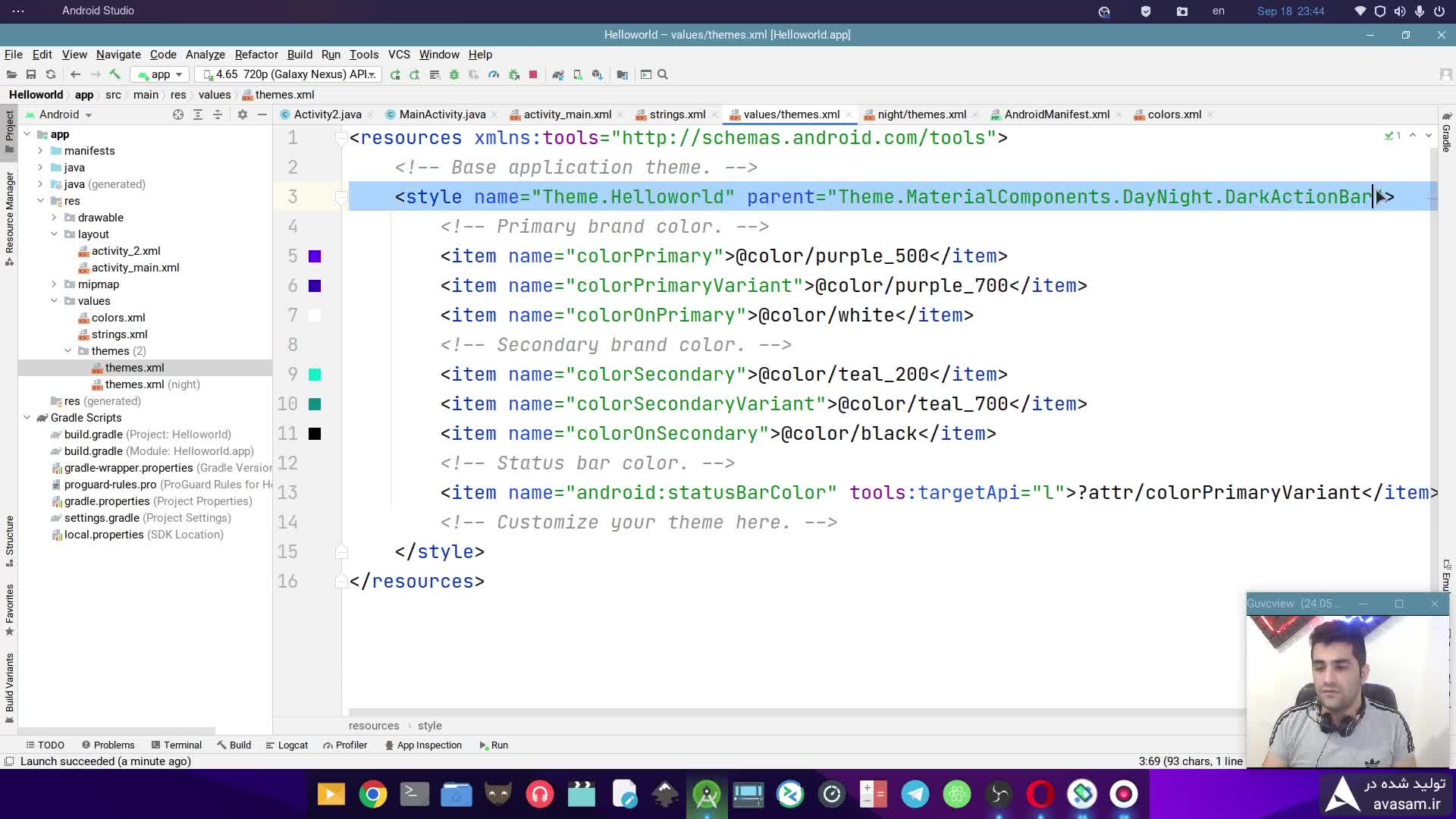Click the Search Everywhere magnifier icon
This screenshot has width=1456, height=819.
pyautogui.click(x=663, y=74)
